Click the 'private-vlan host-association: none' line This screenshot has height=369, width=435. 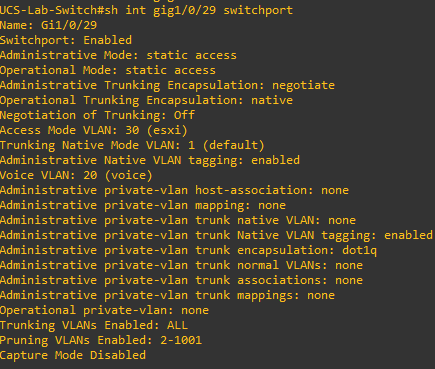click(227, 190)
